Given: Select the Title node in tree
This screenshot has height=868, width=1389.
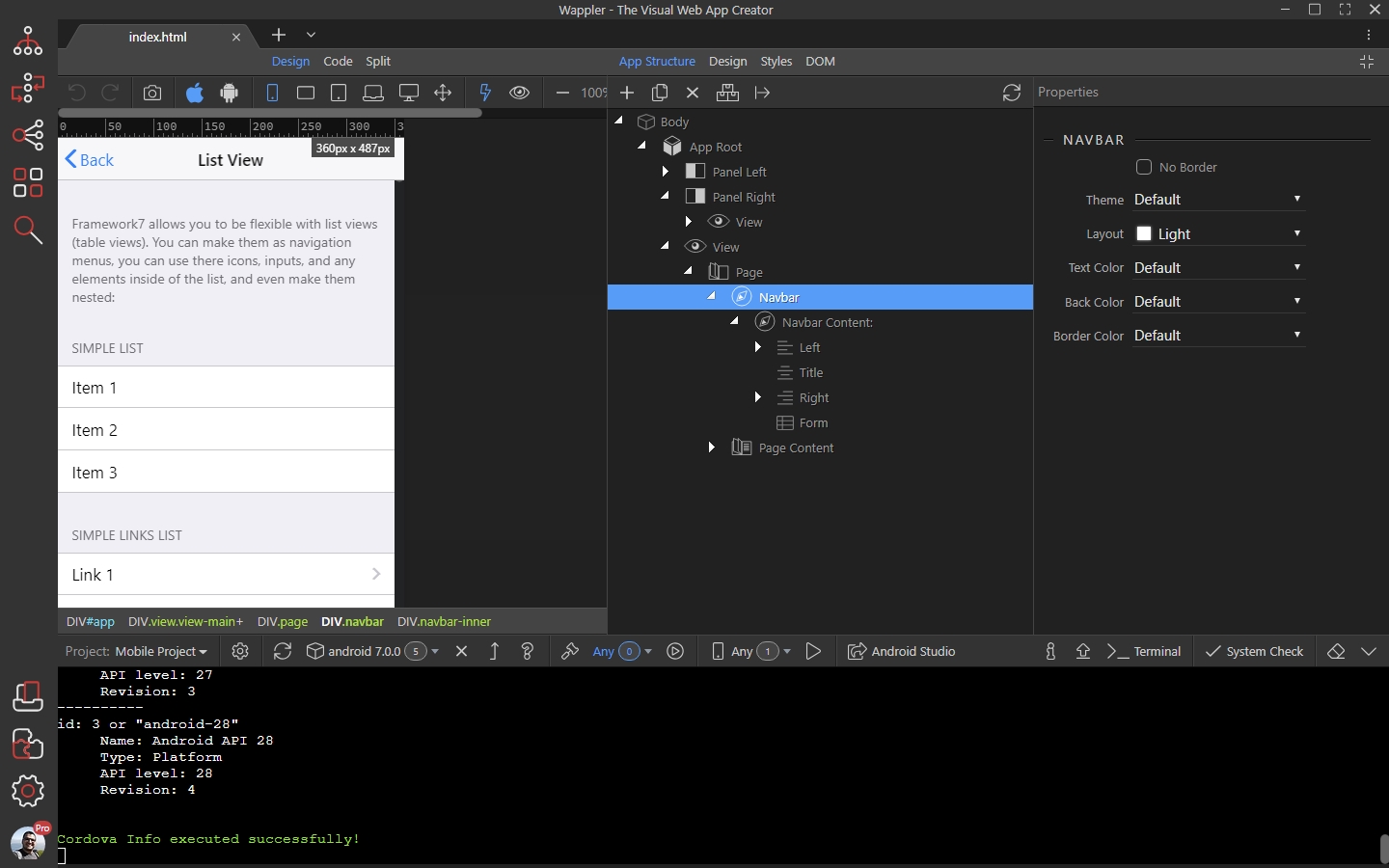Looking at the screenshot, I should [811, 372].
